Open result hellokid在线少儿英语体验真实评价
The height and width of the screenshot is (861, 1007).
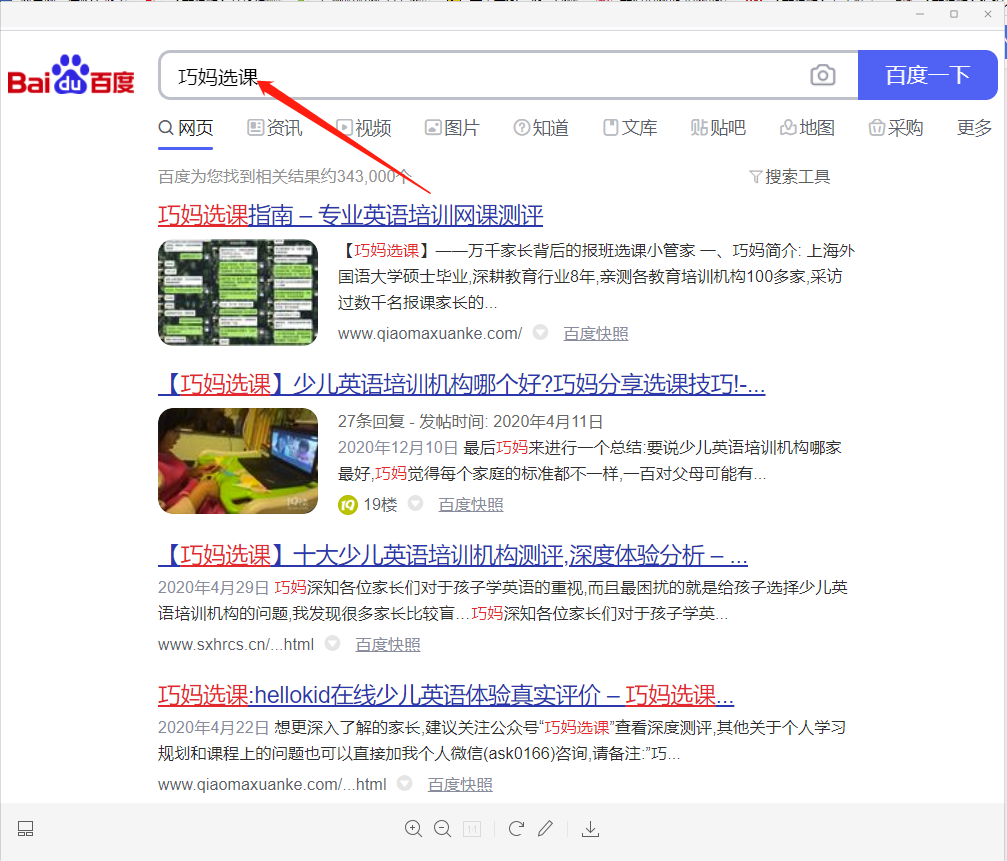pyautogui.click(x=446, y=695)
